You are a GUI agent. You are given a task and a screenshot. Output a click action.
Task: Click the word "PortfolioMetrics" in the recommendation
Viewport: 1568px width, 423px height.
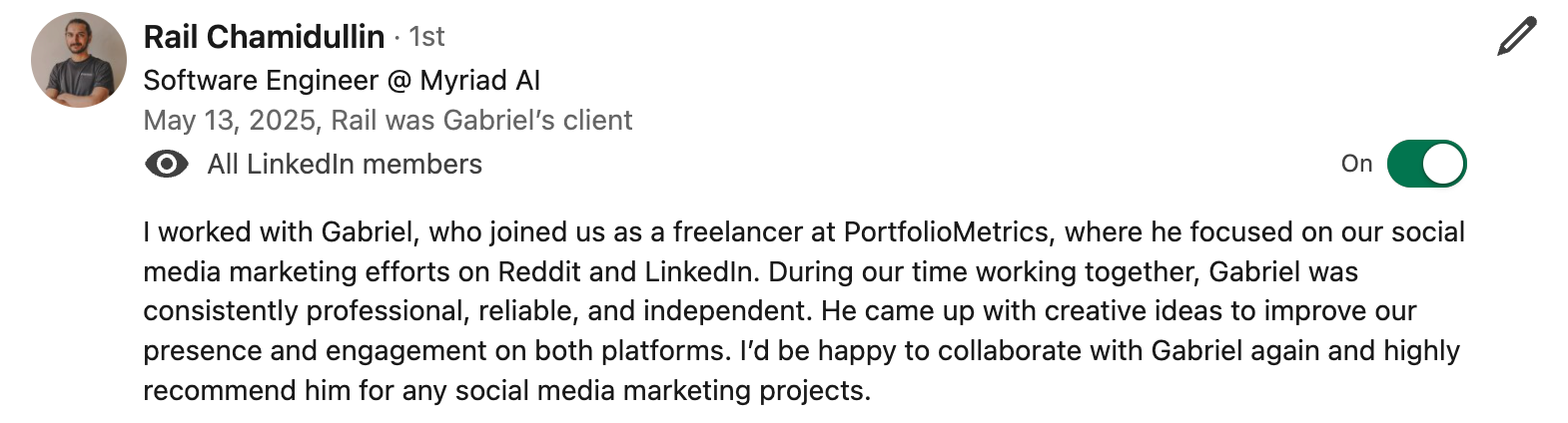[946, 232]
